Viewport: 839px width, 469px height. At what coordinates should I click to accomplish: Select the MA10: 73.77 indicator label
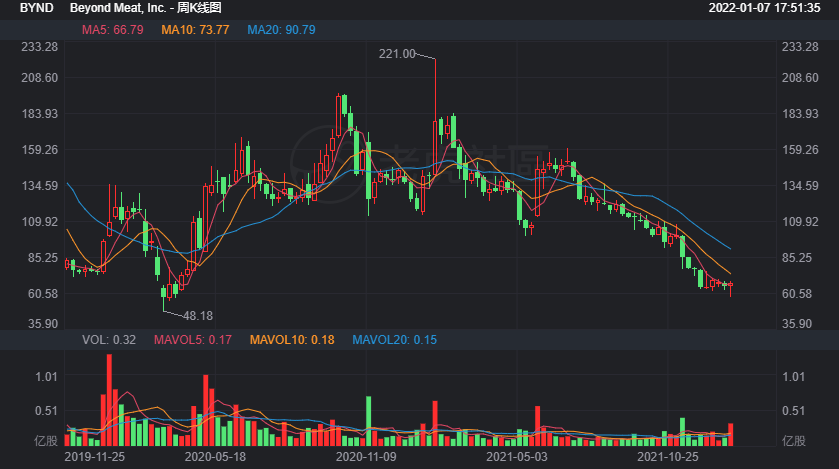(x=195, y=30)
